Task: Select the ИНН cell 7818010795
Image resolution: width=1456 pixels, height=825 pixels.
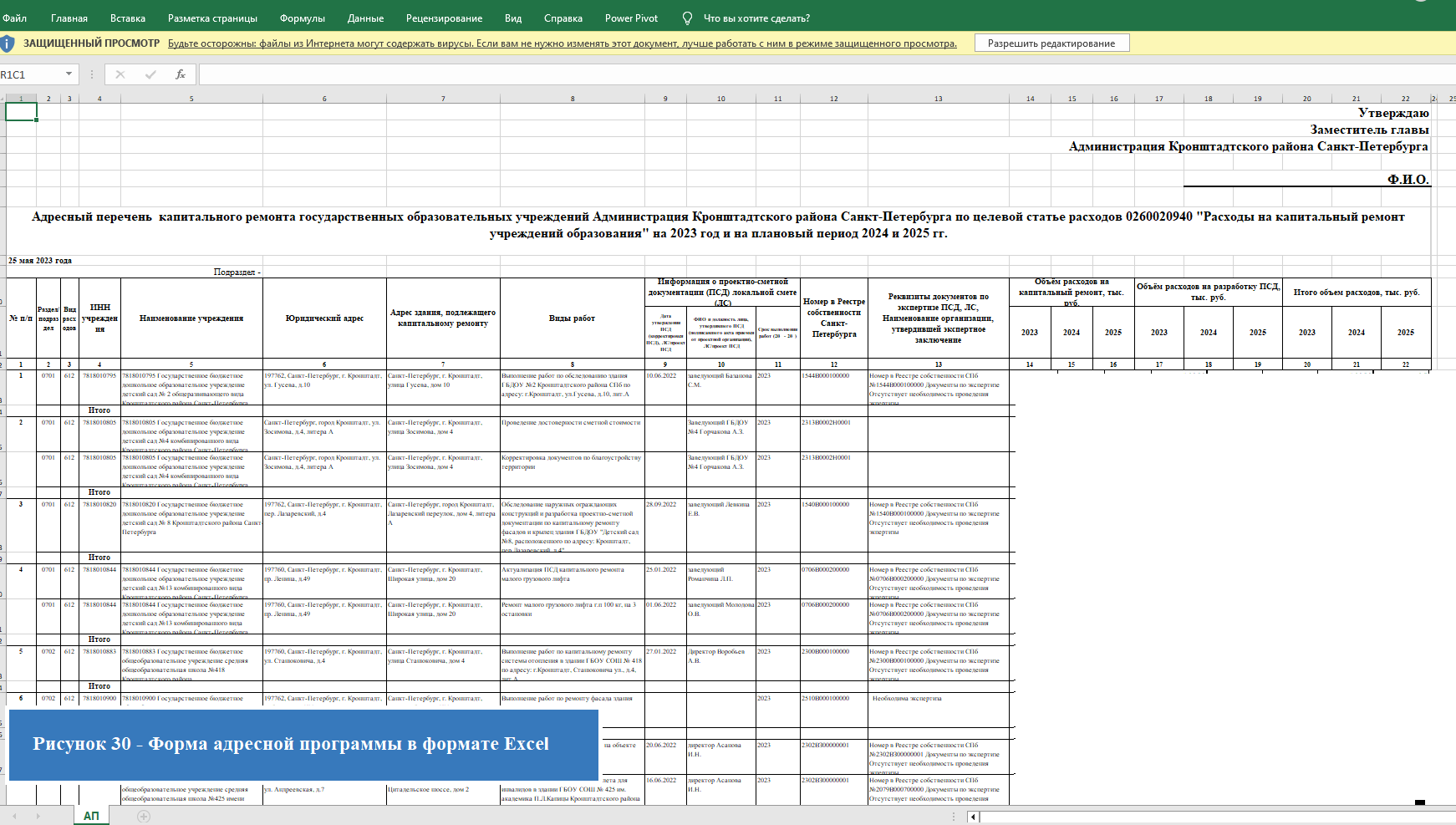Action: point(99,388)
